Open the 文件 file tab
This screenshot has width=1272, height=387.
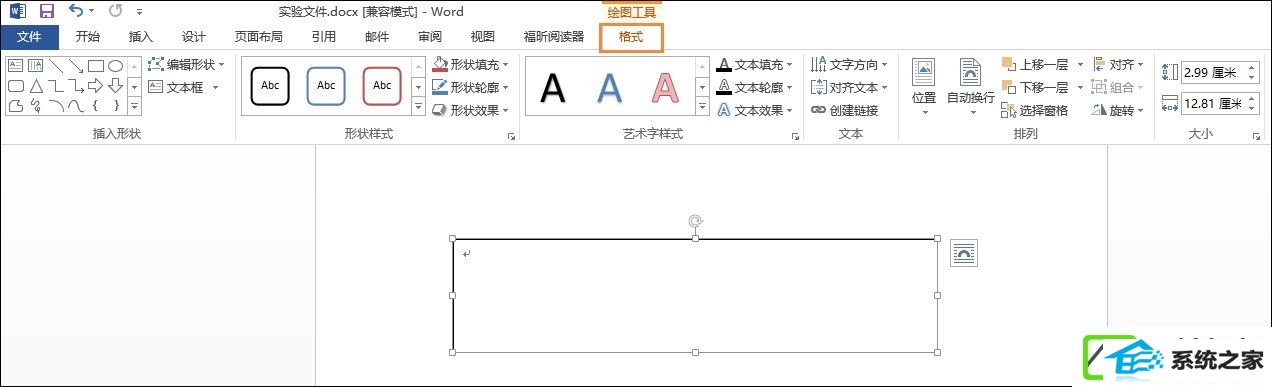[29, 37]
